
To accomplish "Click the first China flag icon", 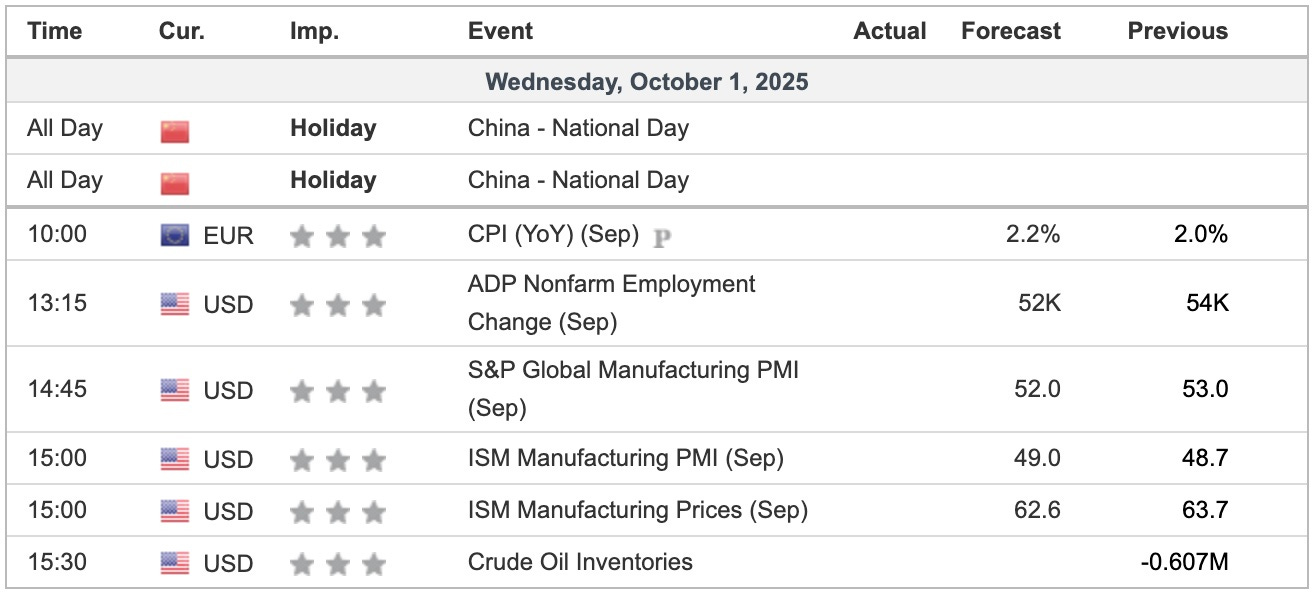I will click(174, 131).
